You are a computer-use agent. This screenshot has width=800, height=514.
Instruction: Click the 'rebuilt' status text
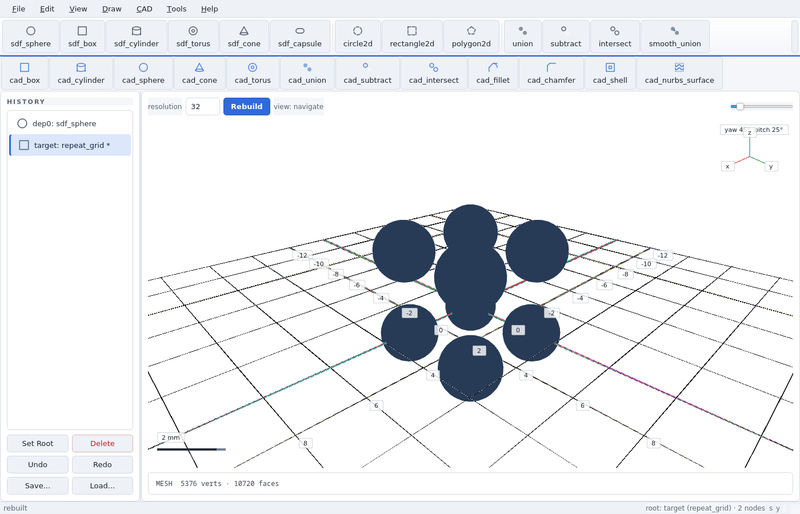click(15, 508)
